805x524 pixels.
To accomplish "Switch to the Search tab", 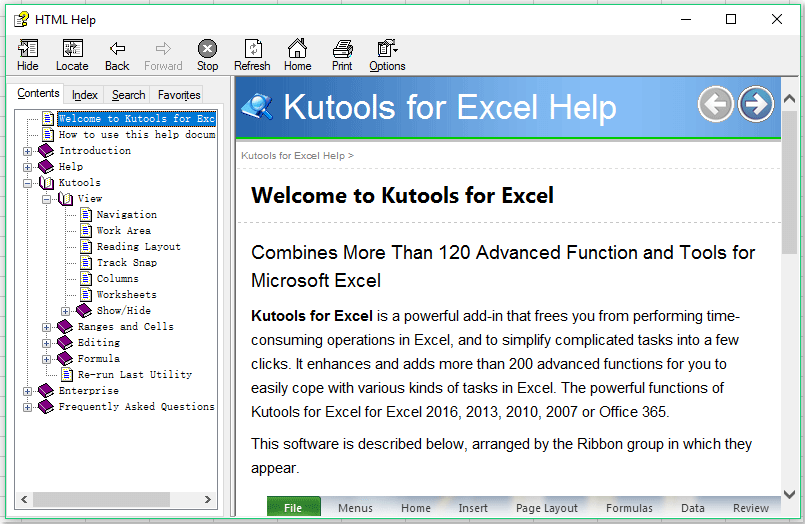I will tap(128, 95).
